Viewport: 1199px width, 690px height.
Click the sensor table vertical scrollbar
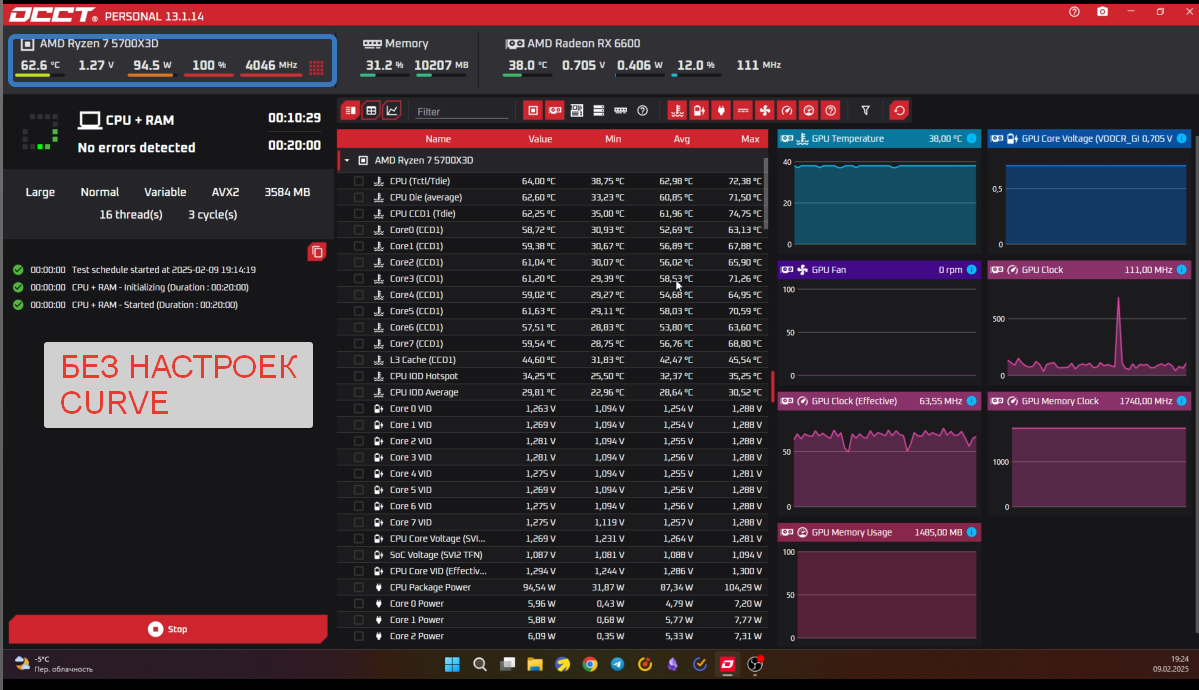[765, 195]
